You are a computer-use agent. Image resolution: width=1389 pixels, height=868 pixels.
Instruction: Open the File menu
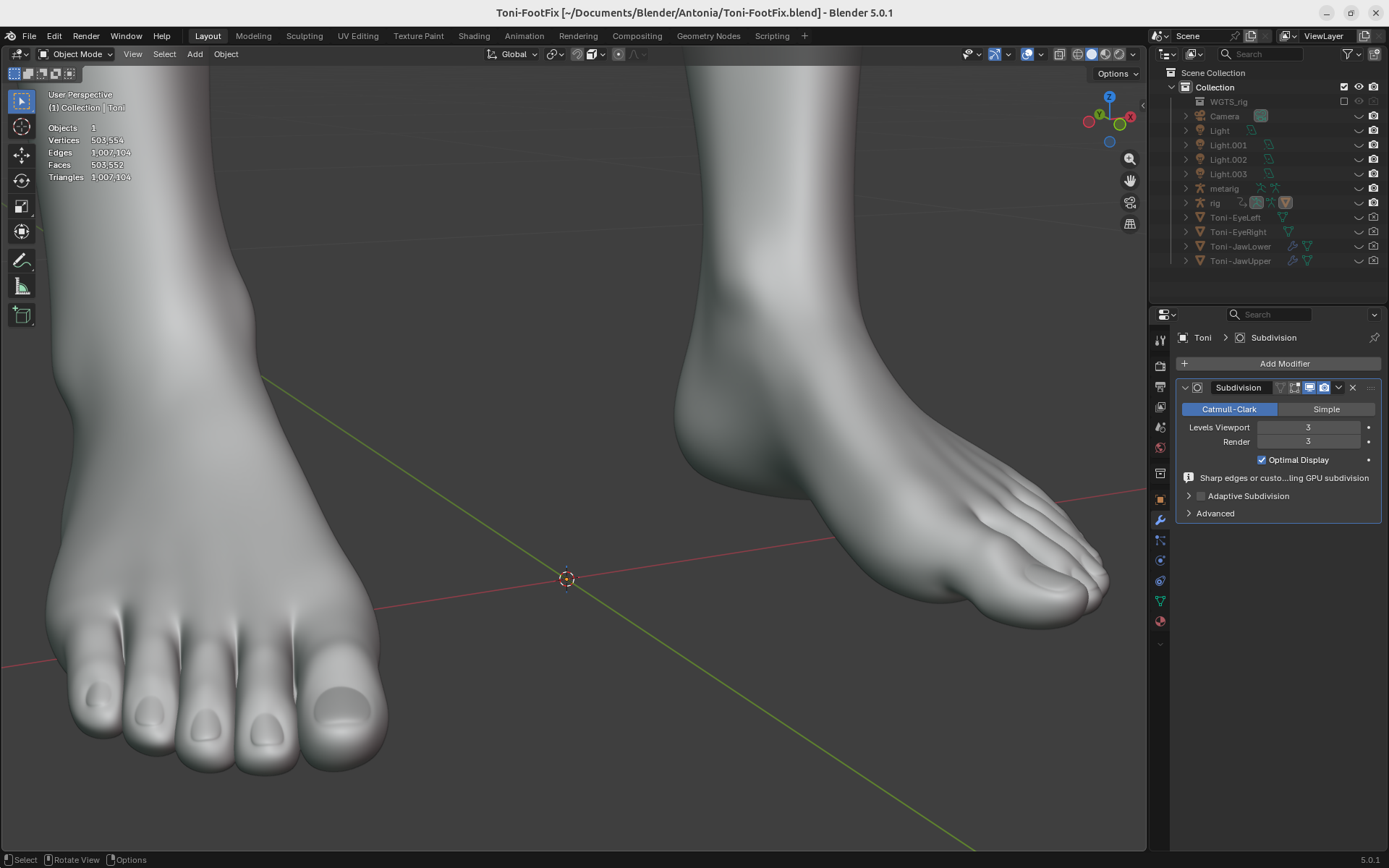(x=29, y=36)
